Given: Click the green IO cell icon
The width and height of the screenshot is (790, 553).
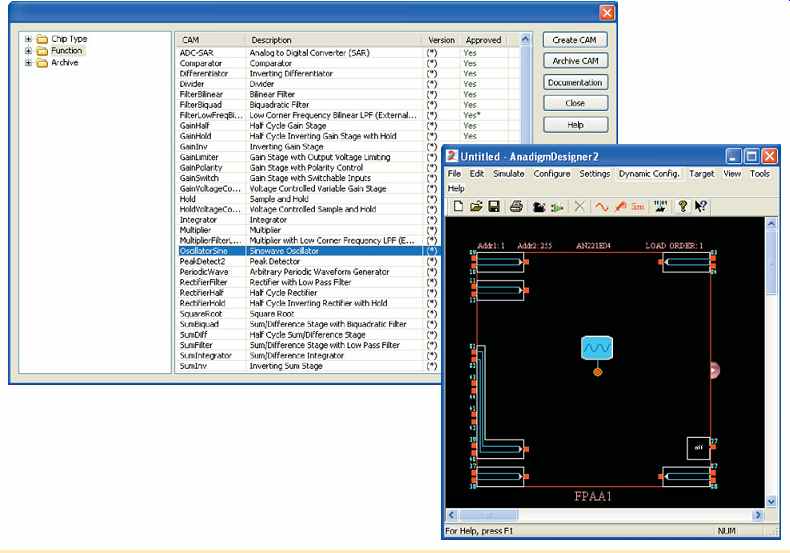Looking at the screenshot, I should pos(557,207).
